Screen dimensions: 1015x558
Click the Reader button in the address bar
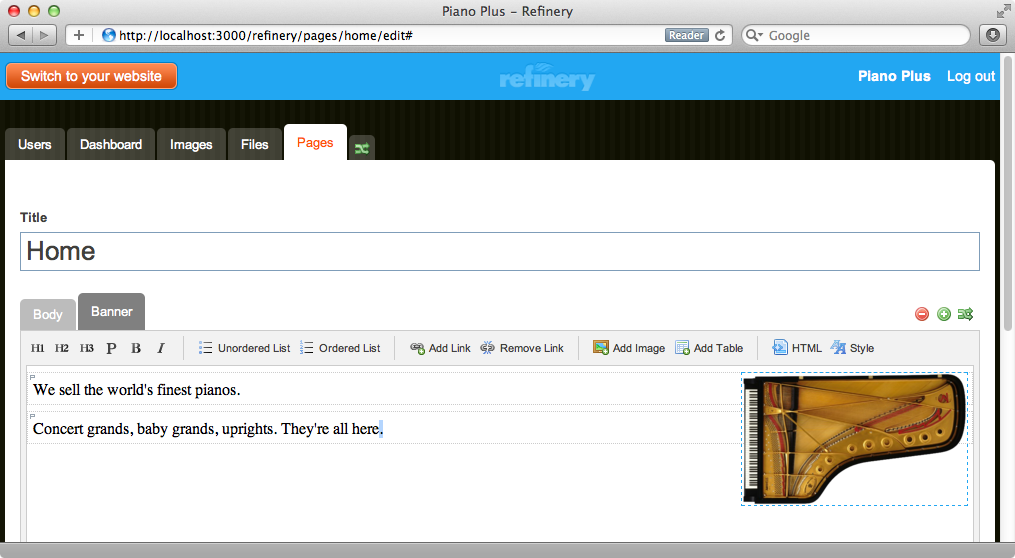pos(687,36)
